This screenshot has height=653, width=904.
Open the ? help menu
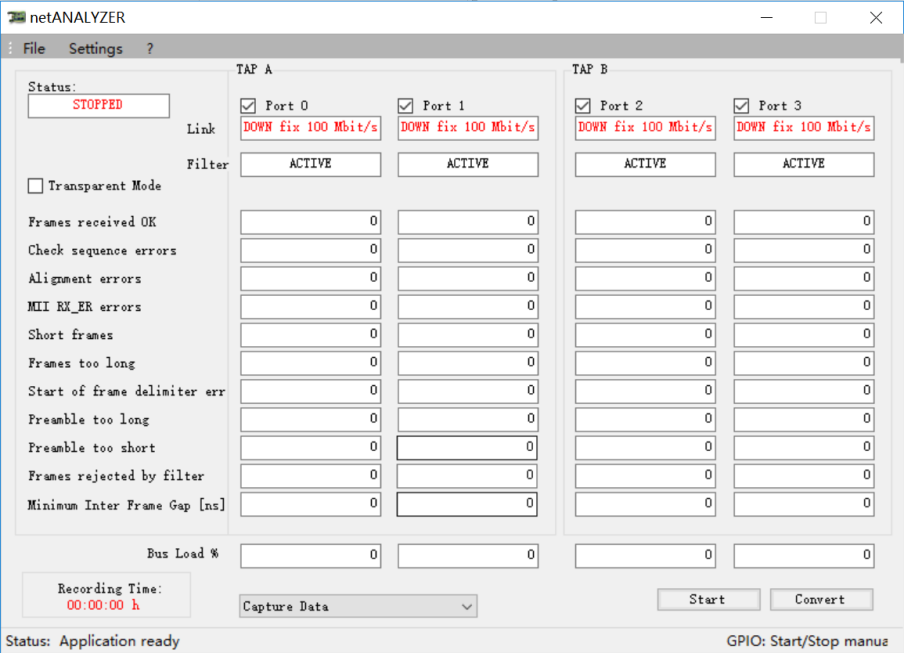point(150,48)
